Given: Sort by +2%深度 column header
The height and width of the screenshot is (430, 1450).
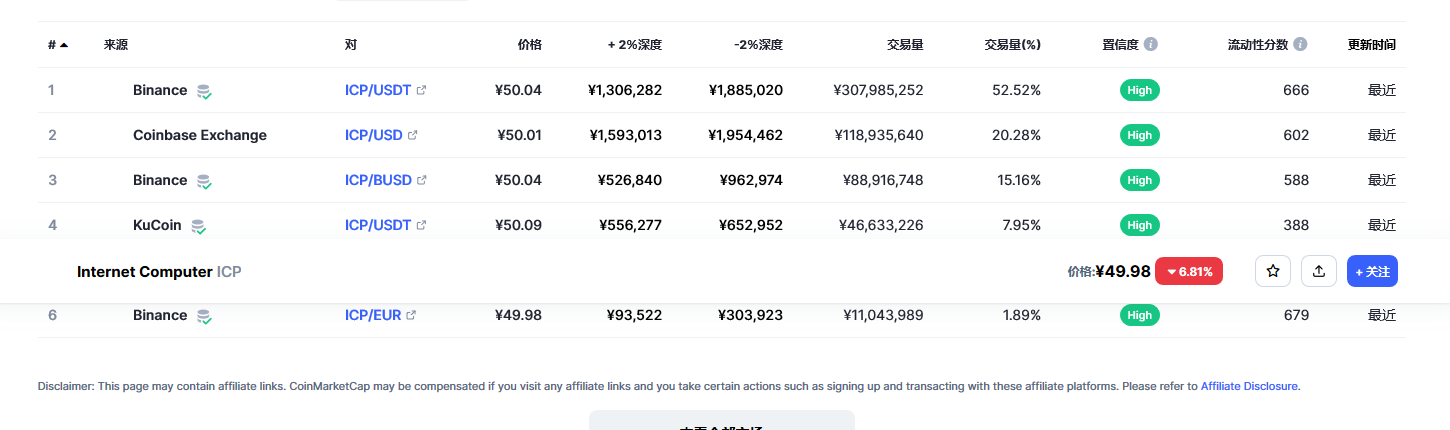Looking at the screenshot, I should click(x=635, y=45).
